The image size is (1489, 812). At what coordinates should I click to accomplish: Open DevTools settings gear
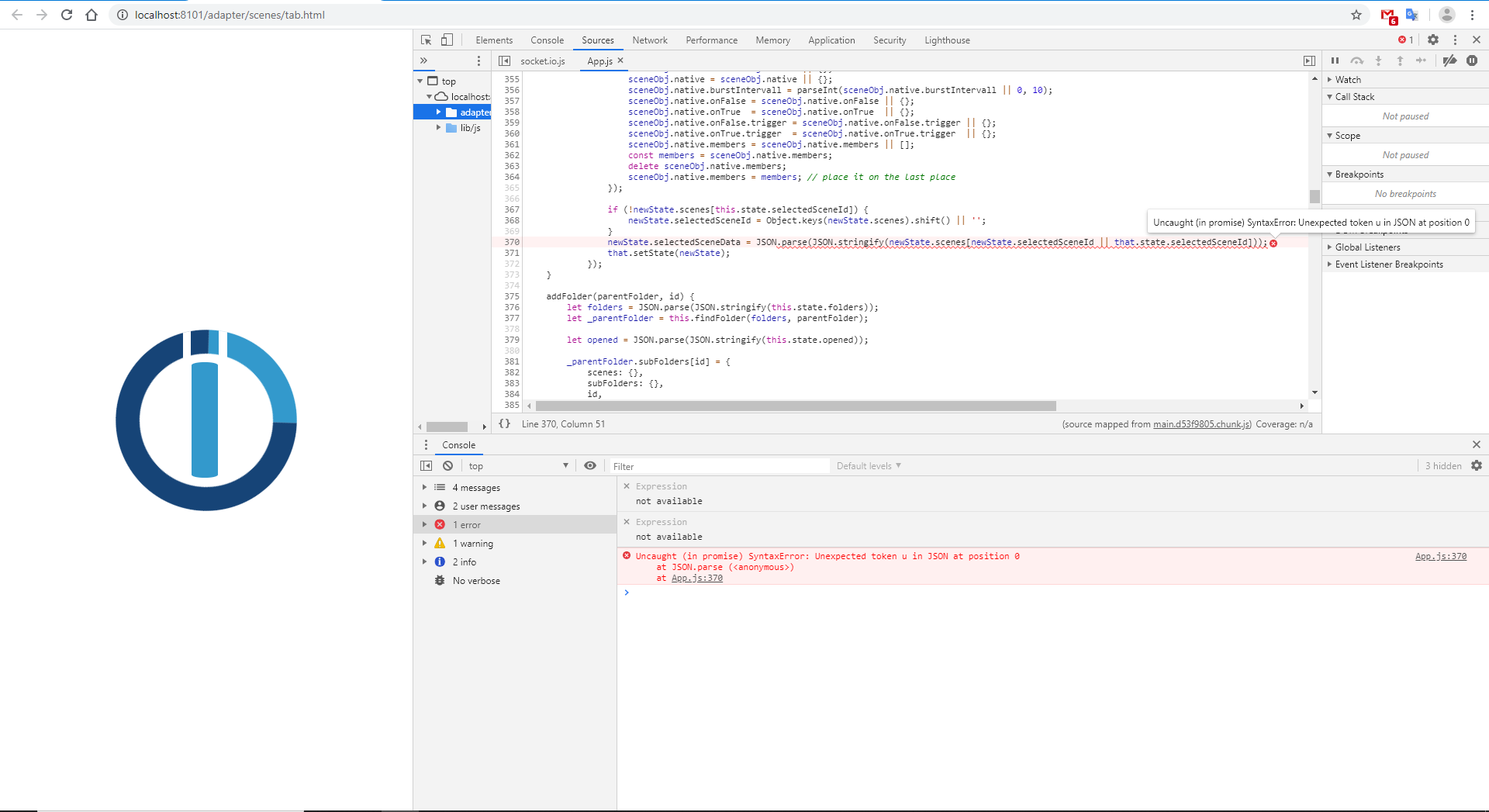click(1433, 40)
